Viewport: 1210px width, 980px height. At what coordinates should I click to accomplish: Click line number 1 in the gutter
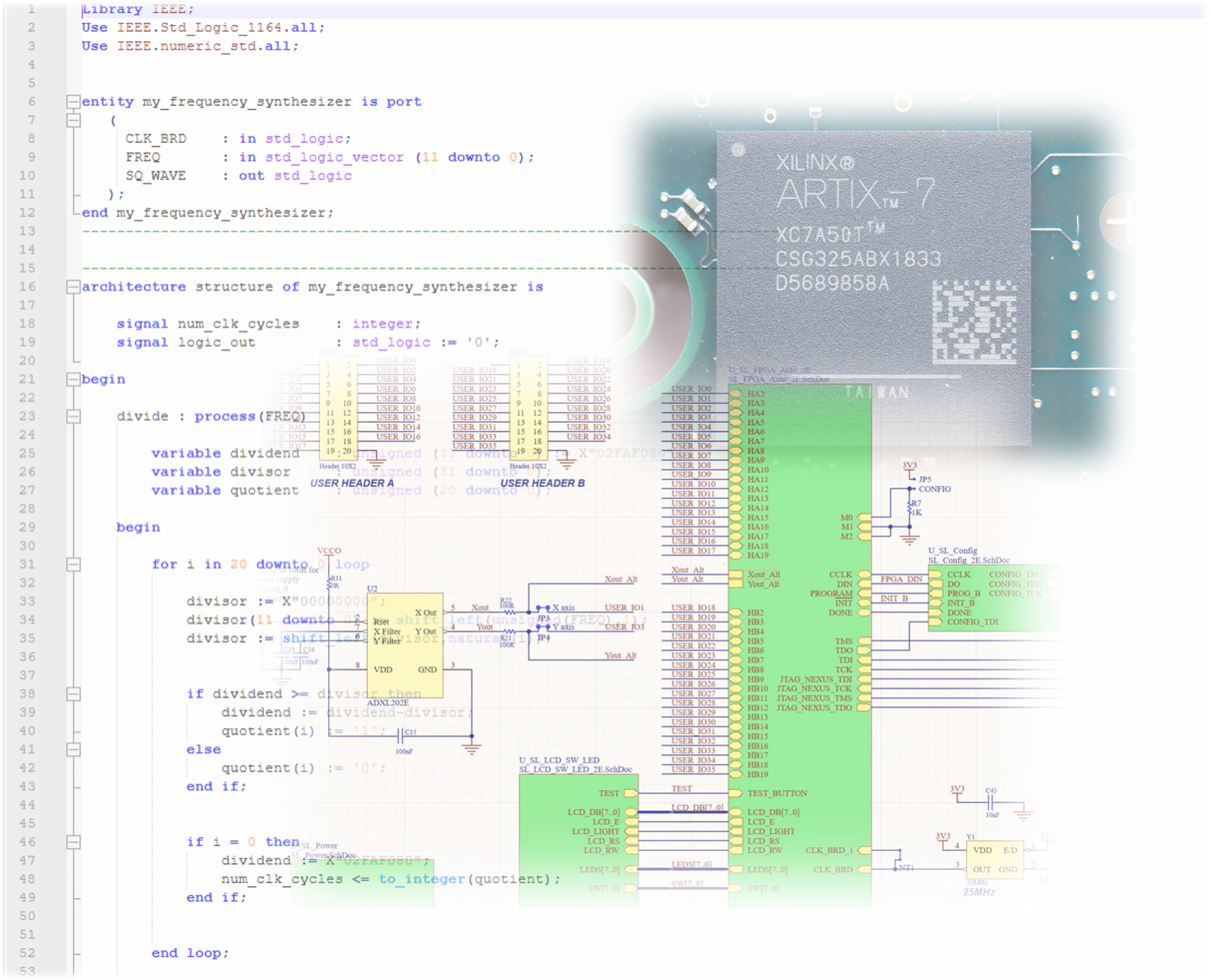31,9
